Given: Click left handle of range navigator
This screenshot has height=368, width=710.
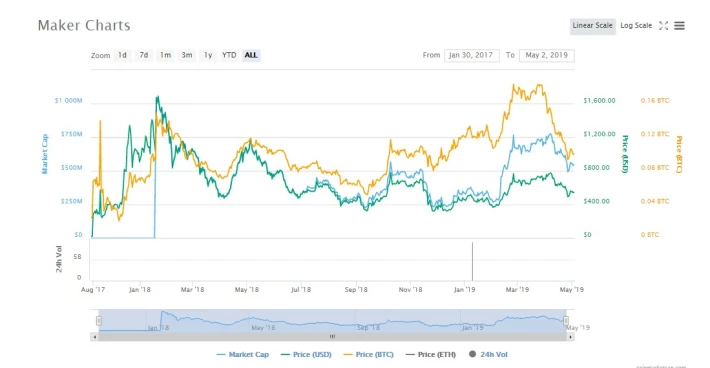Looking at the screenshot, I should click(x=99, y=321).
